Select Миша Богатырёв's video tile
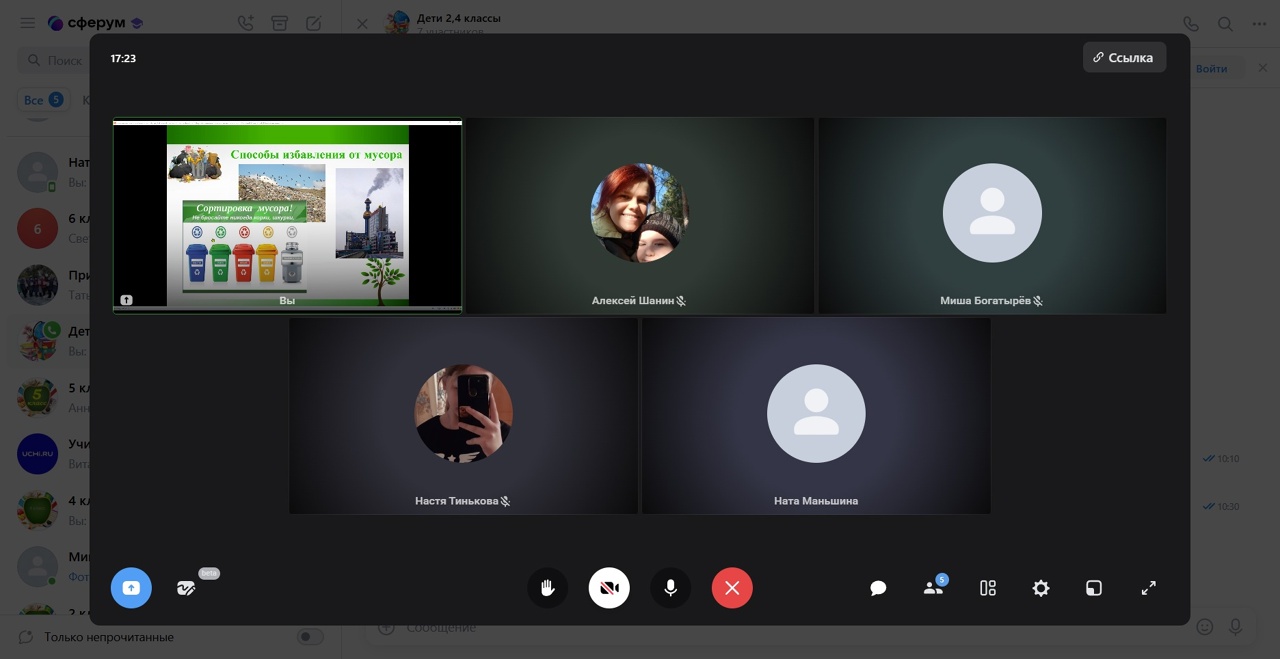 [x=992, y=215]
